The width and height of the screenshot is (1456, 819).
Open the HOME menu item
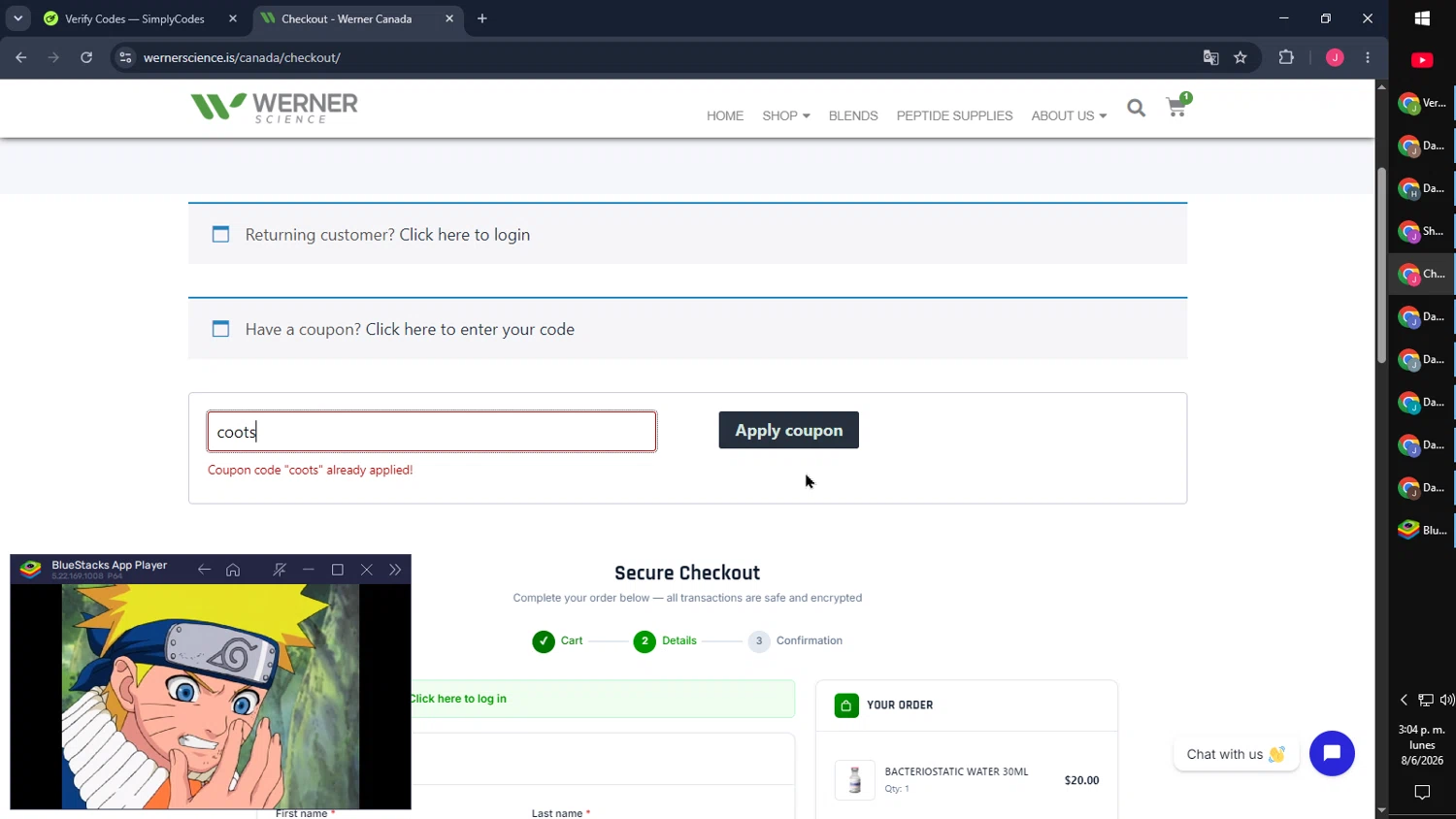click(725, 115)
